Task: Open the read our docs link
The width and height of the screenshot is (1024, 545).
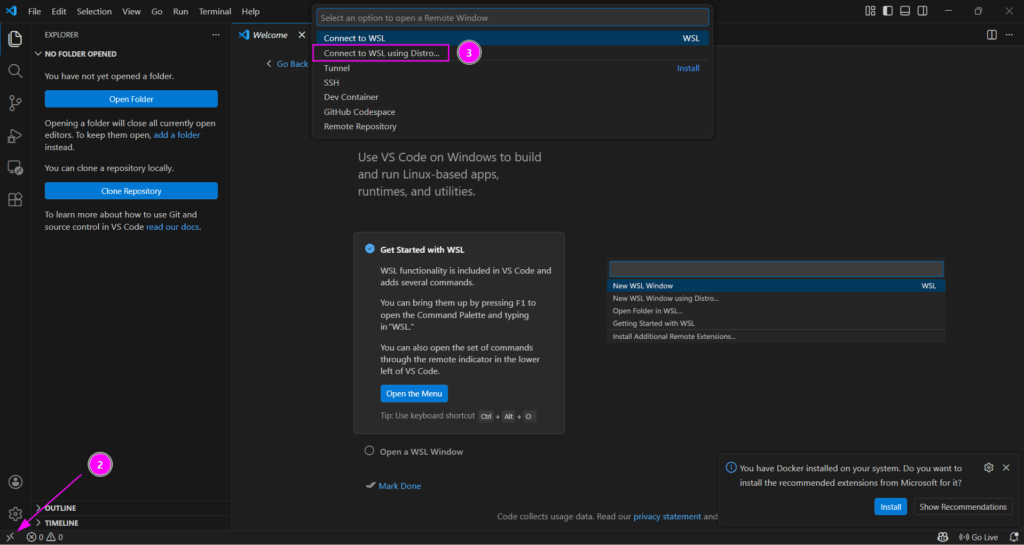Action: pos(172,227)
